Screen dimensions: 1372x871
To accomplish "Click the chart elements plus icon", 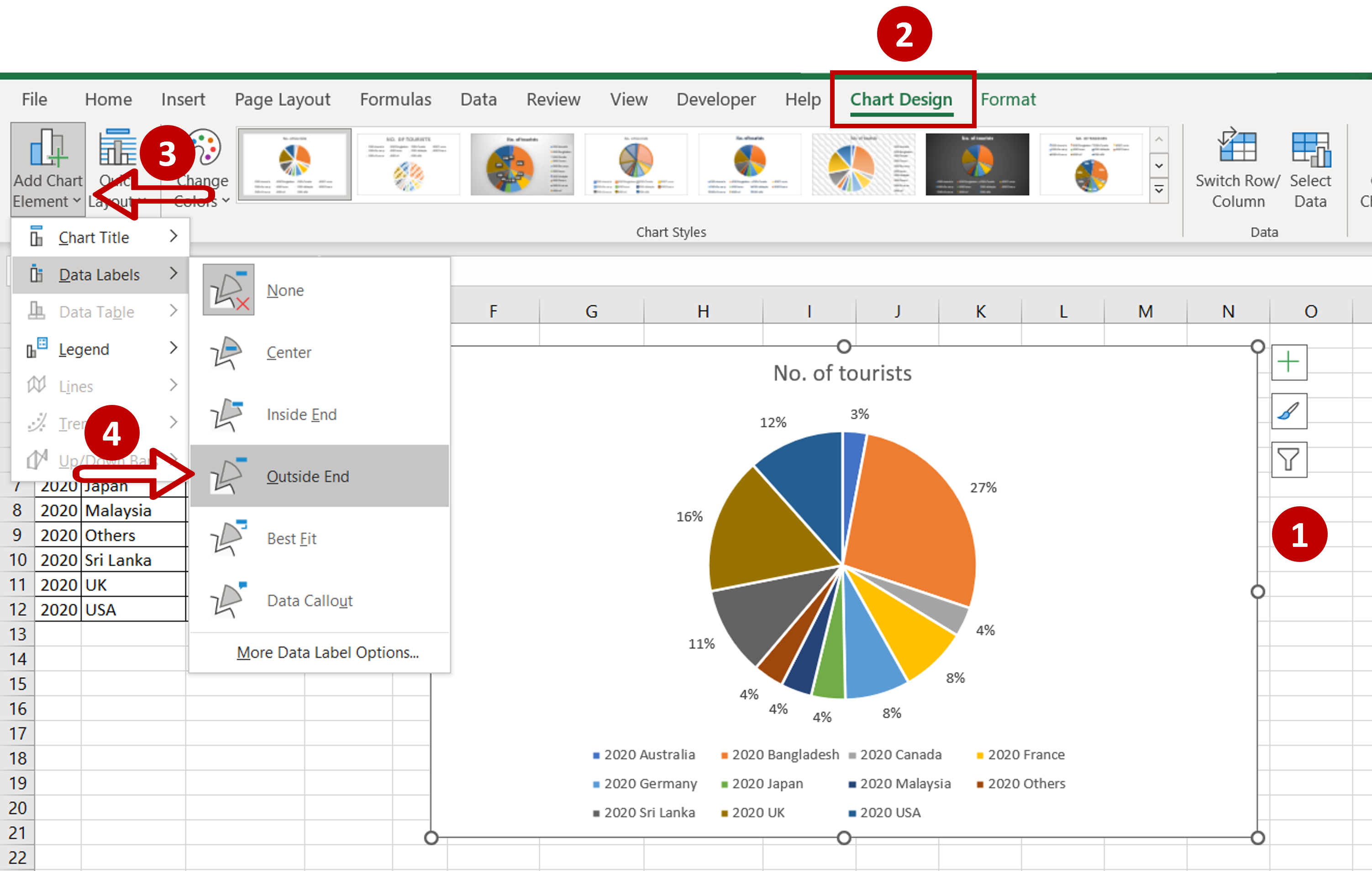I will (1290, 362).
